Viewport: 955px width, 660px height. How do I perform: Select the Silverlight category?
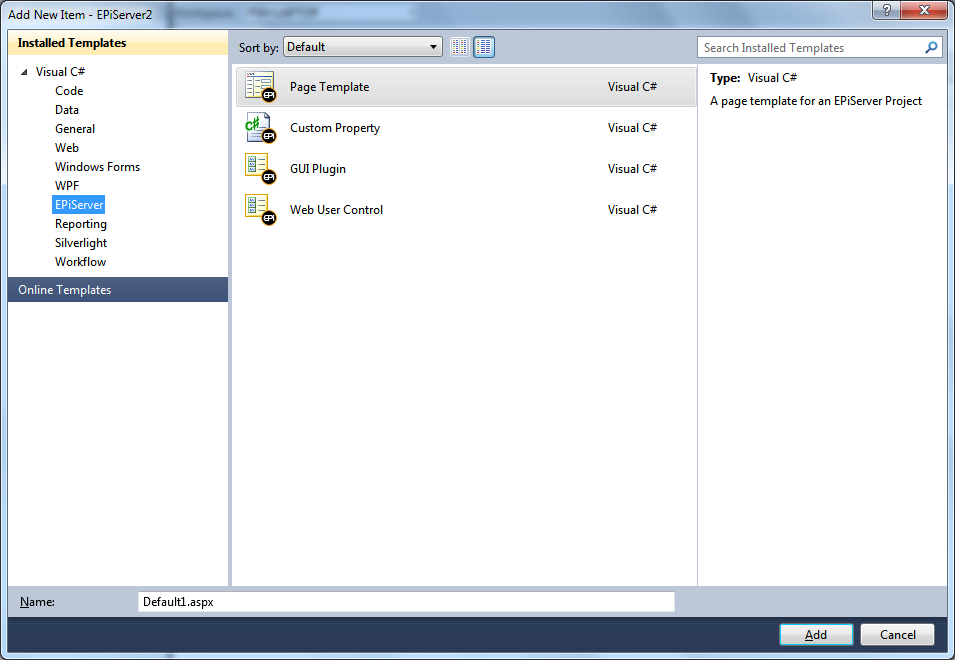(x=81, y=243)
